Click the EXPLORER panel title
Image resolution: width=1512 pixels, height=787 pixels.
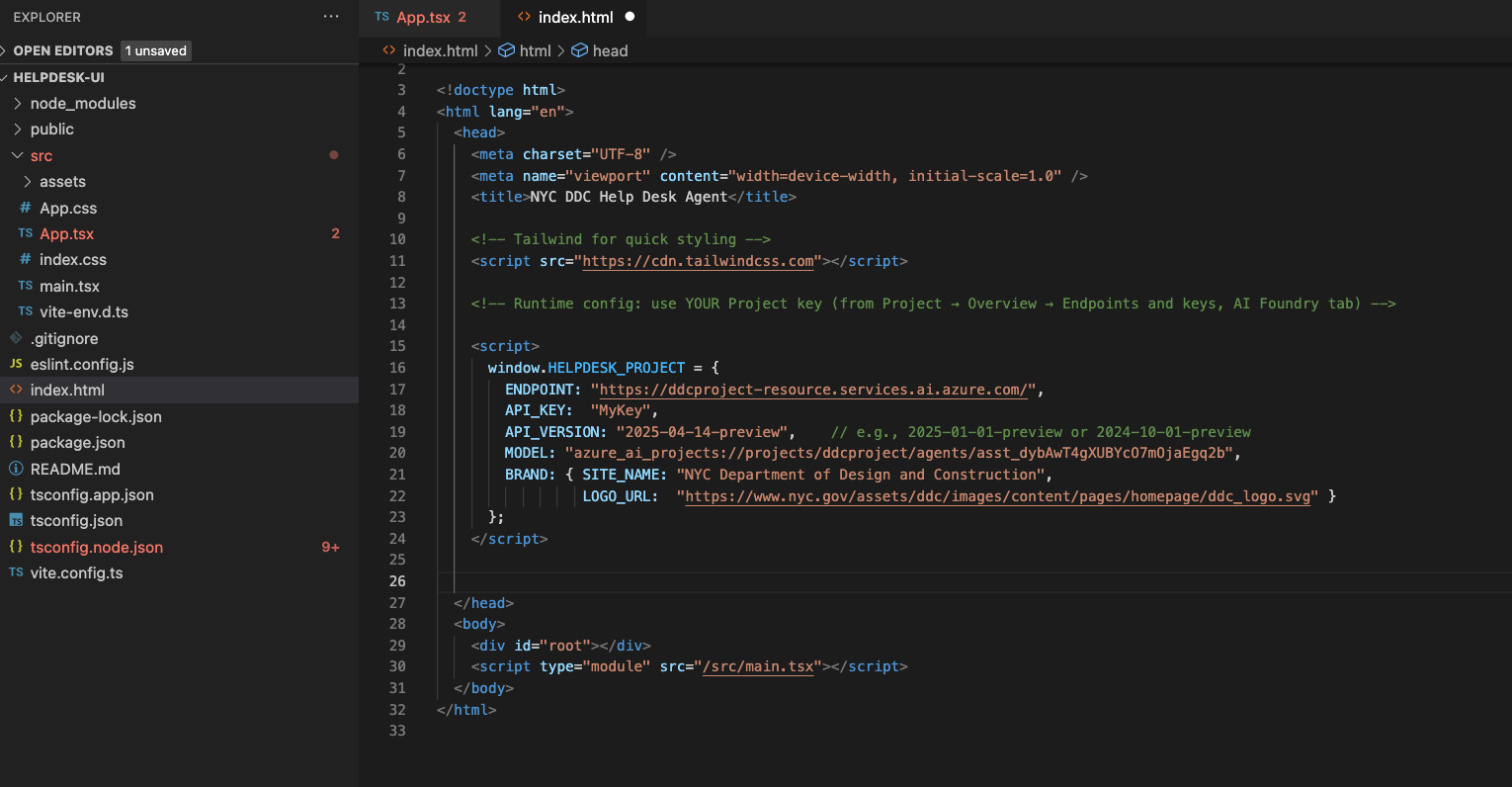pyautogui.click(x=47, y=17)
